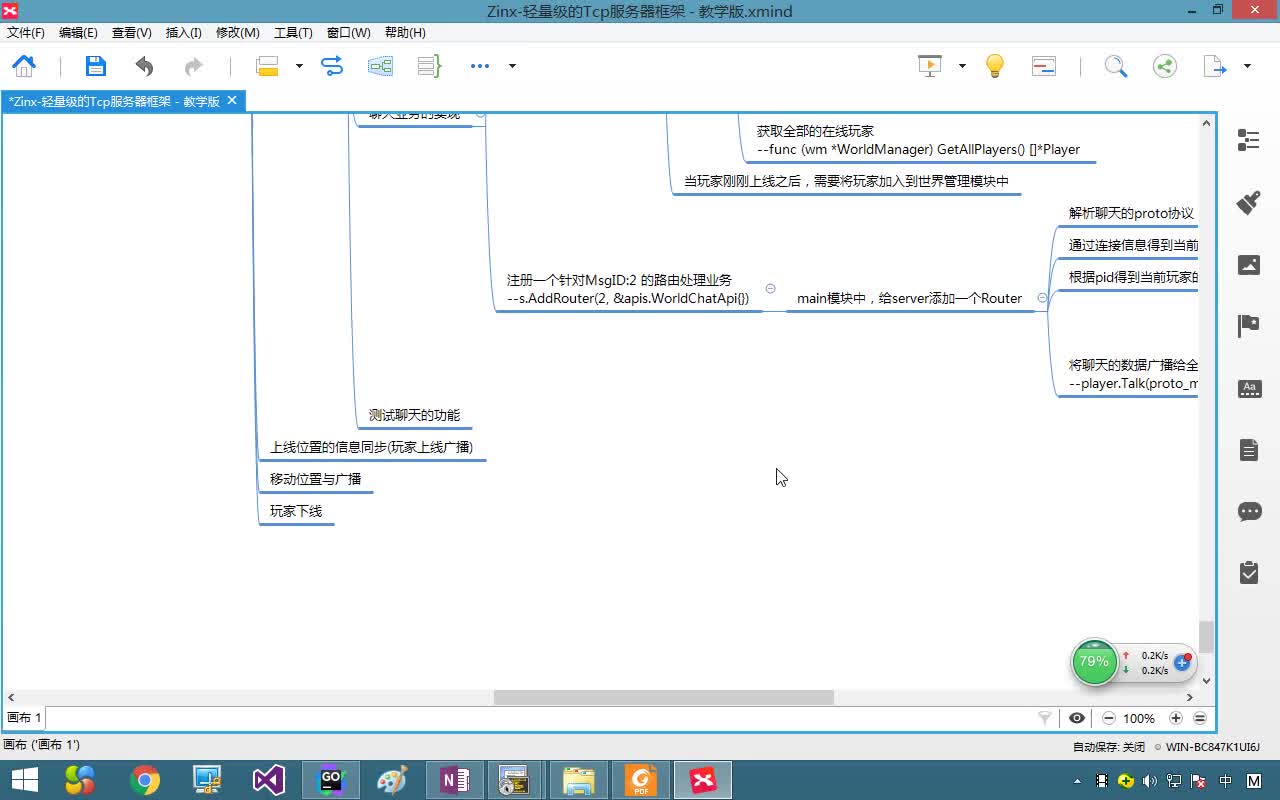Save the mind map file
Viewport: 1280px width, 800px height.
click(95, 66)
